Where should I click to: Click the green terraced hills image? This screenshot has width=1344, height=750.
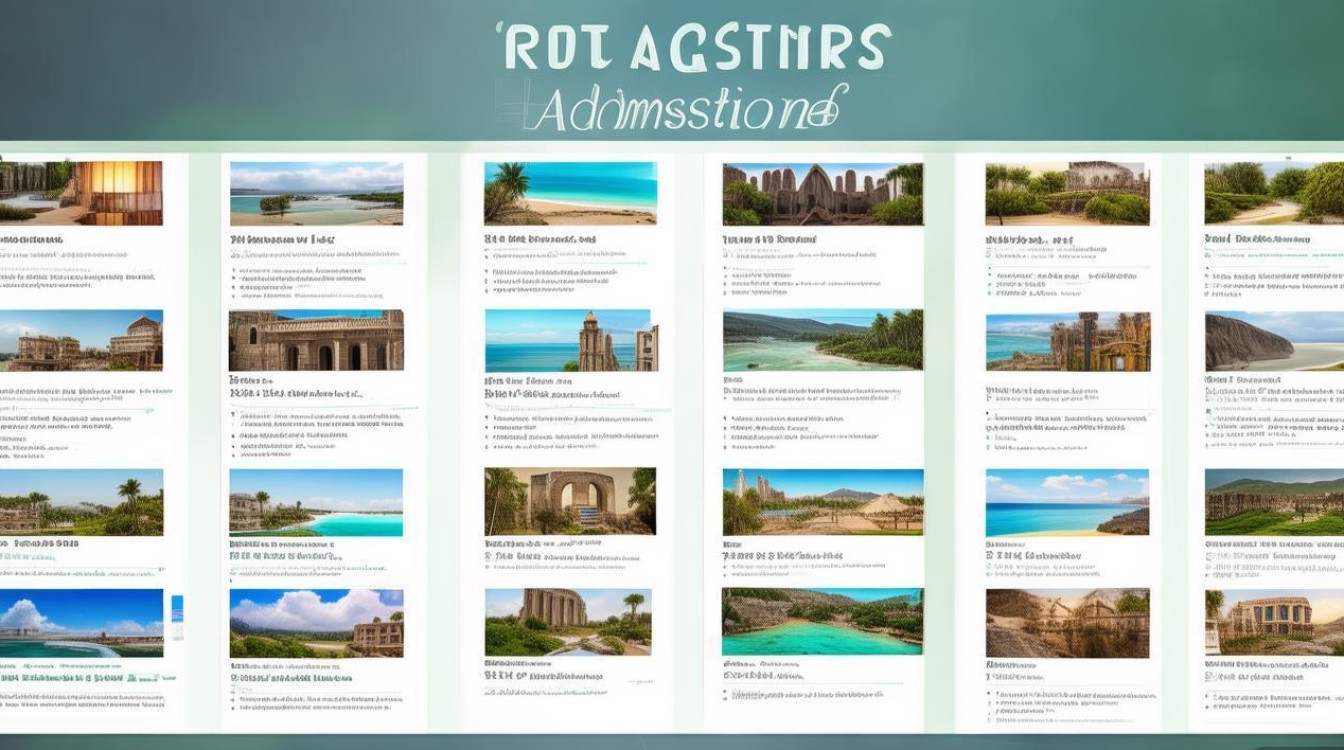click(1274, 502)
